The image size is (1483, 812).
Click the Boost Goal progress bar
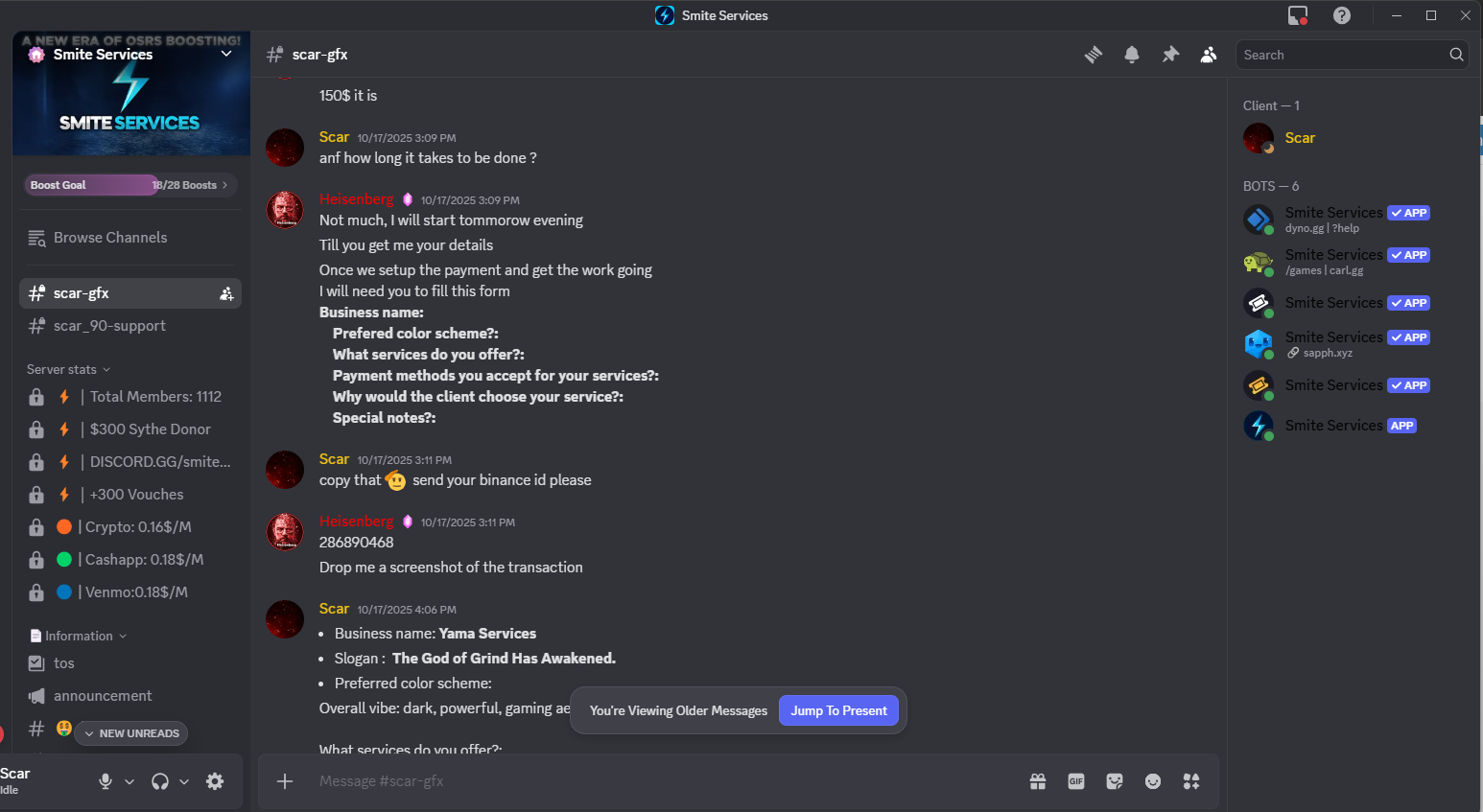click(x=130, y=185)
